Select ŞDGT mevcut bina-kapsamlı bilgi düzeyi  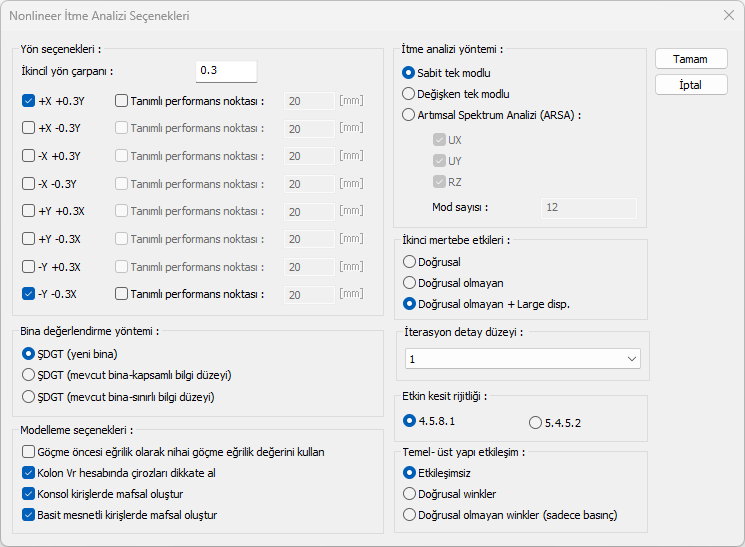[28, 375]
